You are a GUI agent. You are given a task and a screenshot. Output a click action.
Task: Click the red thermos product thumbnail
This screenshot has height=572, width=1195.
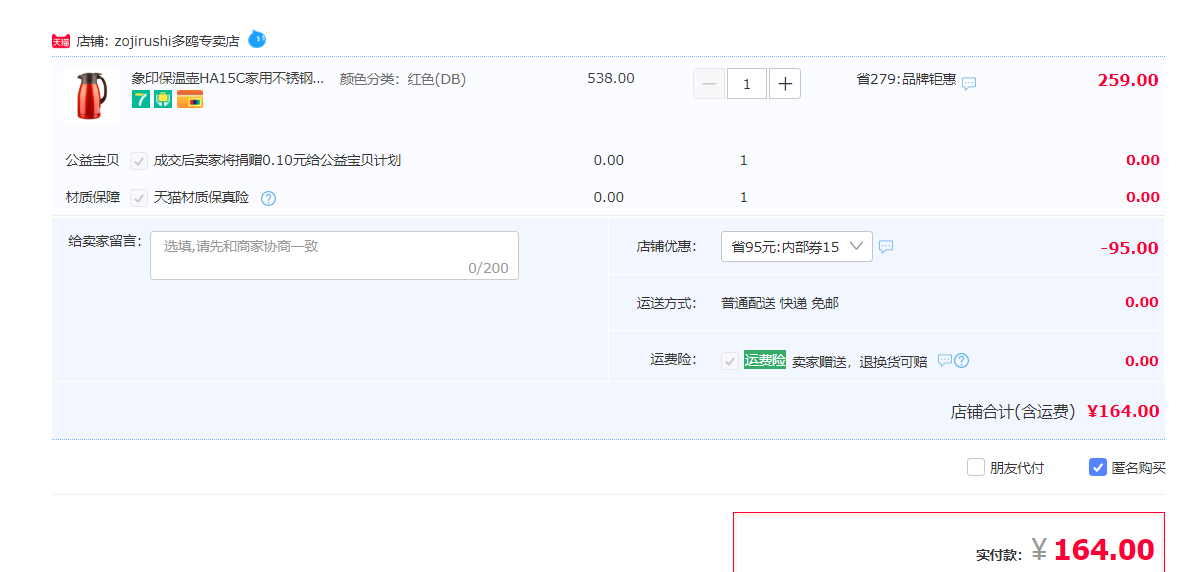(x=91, y=95)
